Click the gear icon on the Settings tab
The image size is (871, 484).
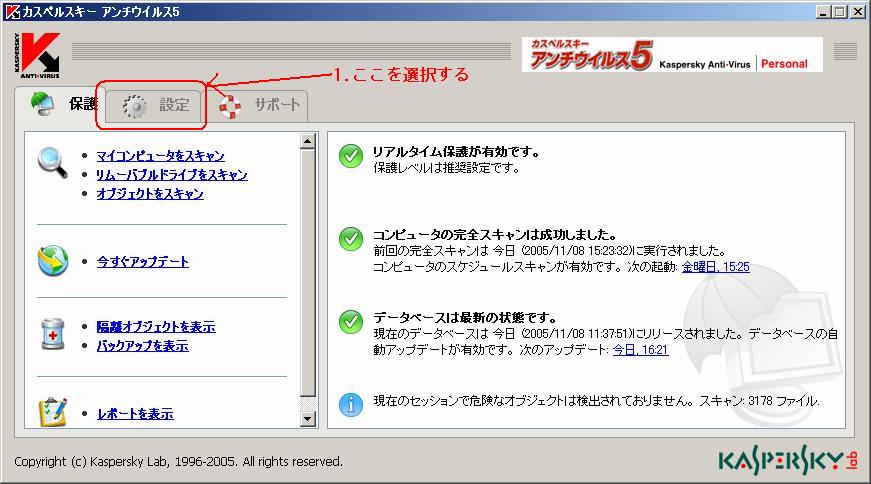click(134, 106)
